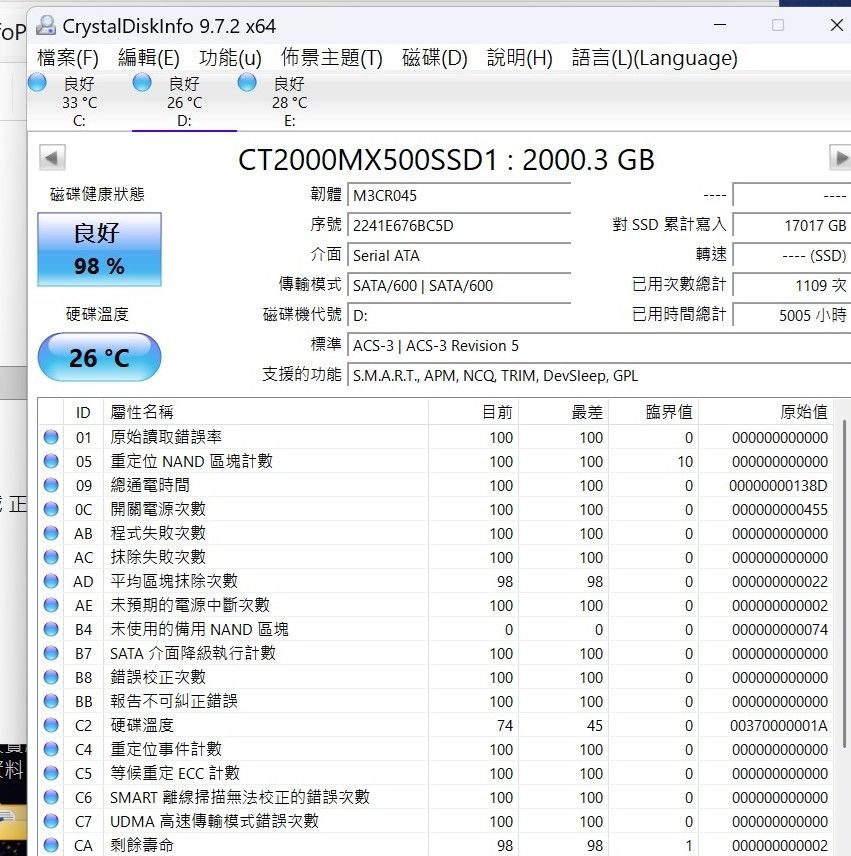The image size is (851, 856).
Task: Click the blue status orb for drive C:
Action: point(37,83)
